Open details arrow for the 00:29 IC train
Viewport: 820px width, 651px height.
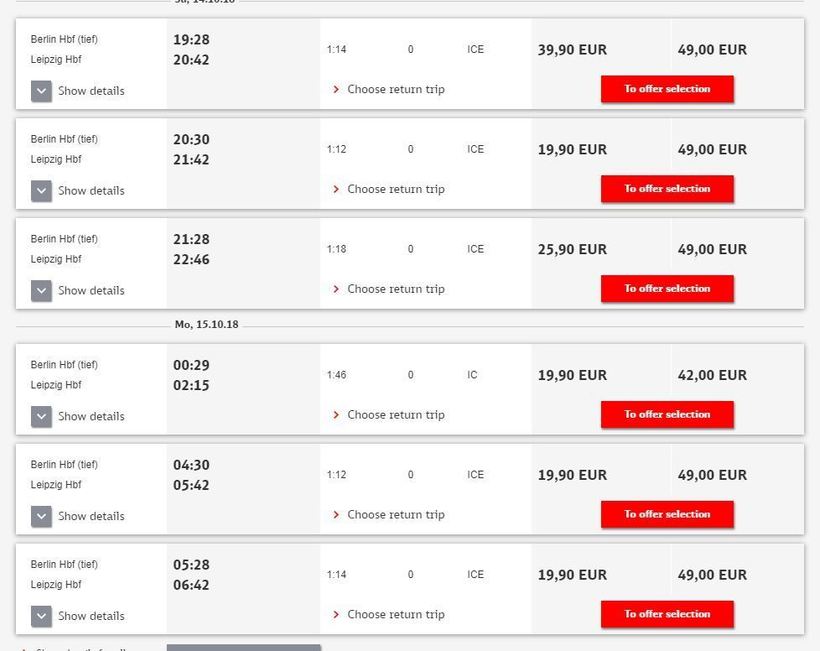(x=41, y=417)
